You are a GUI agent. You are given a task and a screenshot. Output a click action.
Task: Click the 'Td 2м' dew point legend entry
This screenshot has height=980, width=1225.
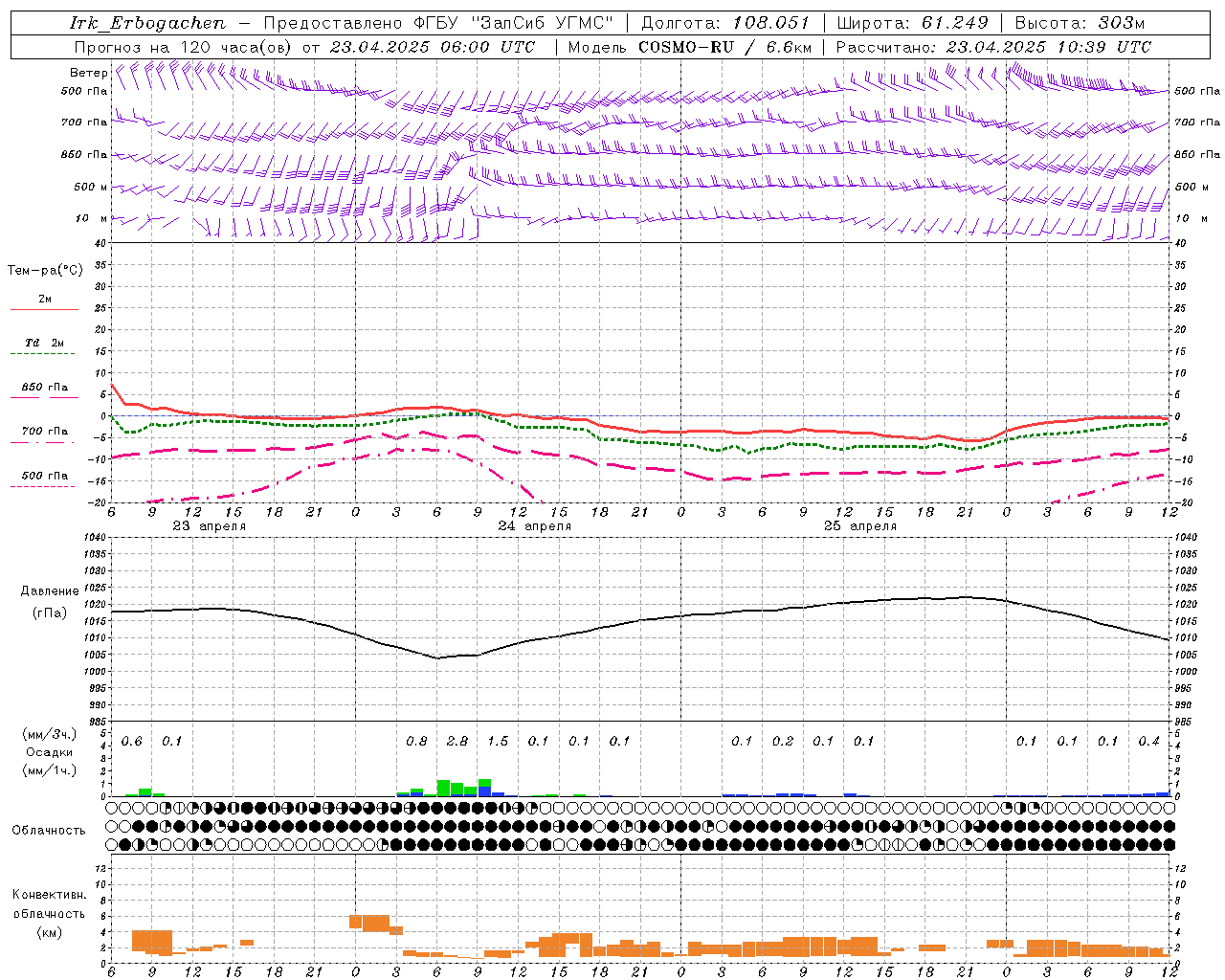44,343
